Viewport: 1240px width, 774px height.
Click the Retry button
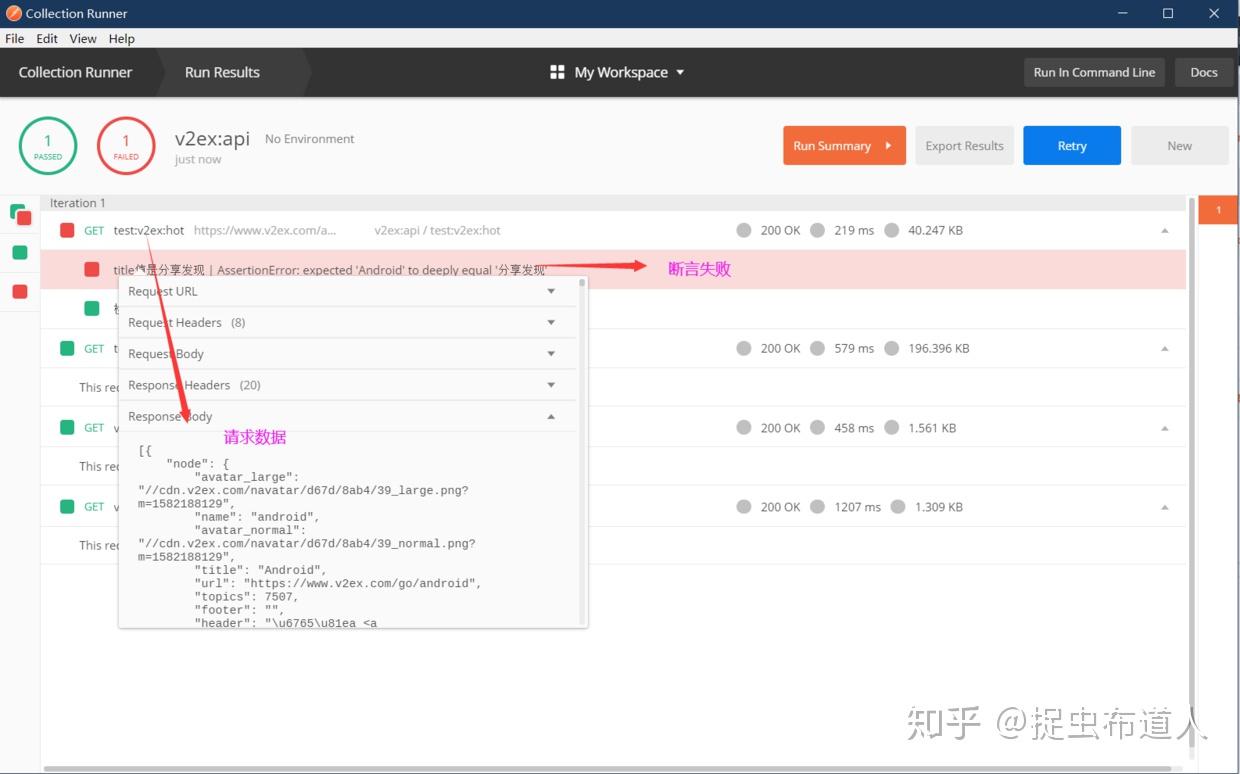tap(1071, 145)
